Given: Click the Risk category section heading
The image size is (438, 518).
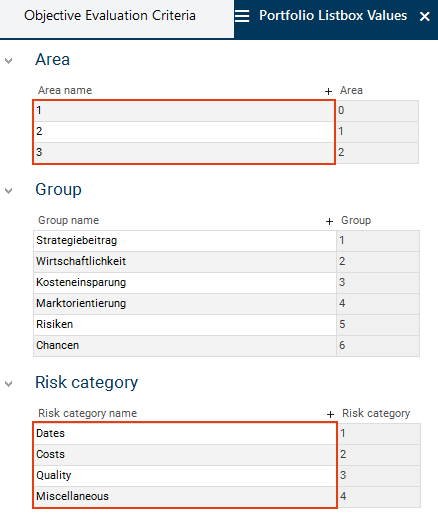Looking at the screenshot, I should (x=87, y=383).
